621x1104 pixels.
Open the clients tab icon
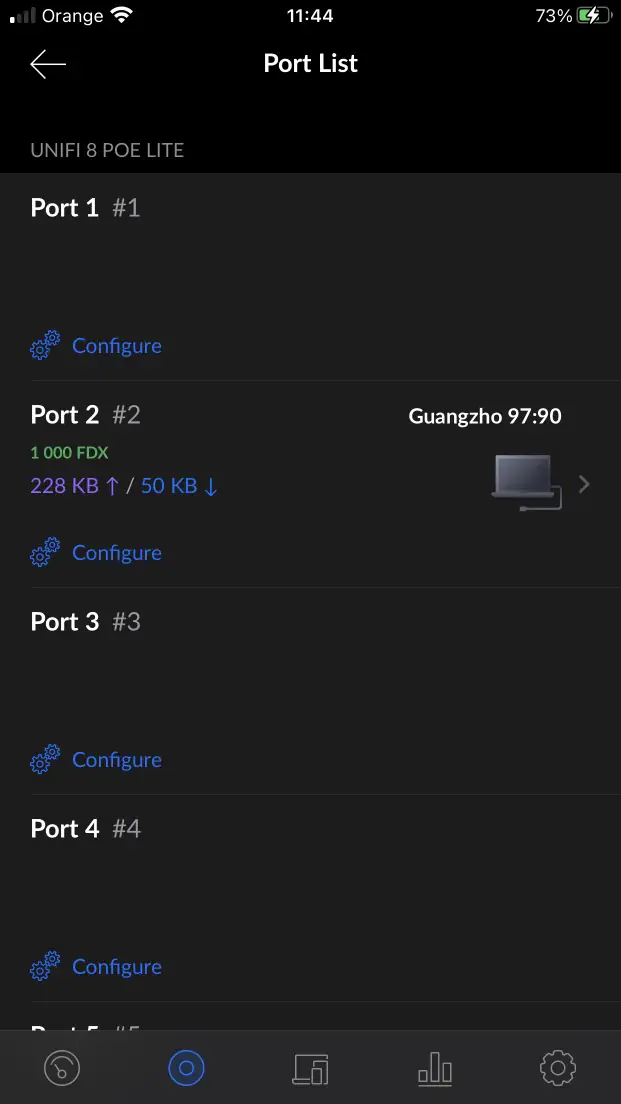click(x=310, y=1068)
